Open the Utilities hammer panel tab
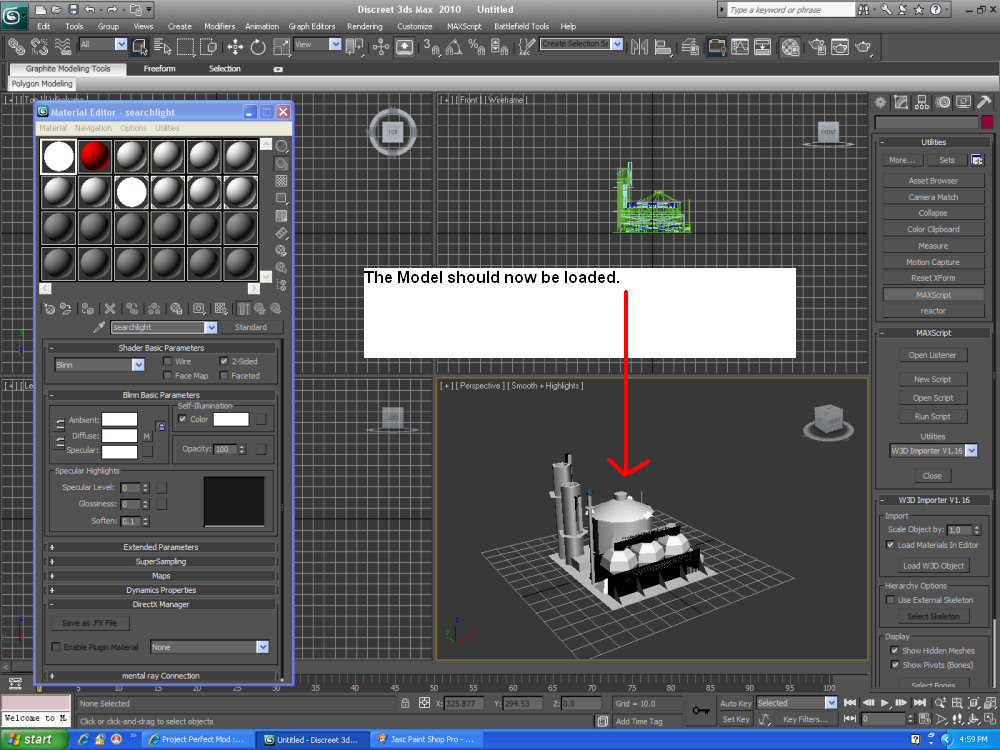 coord(984,102)
